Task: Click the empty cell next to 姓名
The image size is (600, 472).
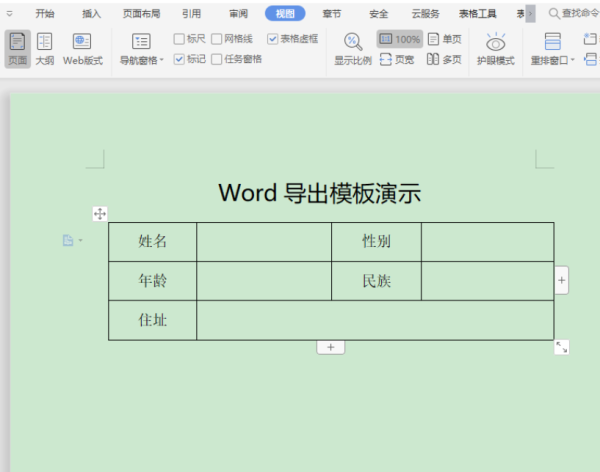Action: click(264, 241)
